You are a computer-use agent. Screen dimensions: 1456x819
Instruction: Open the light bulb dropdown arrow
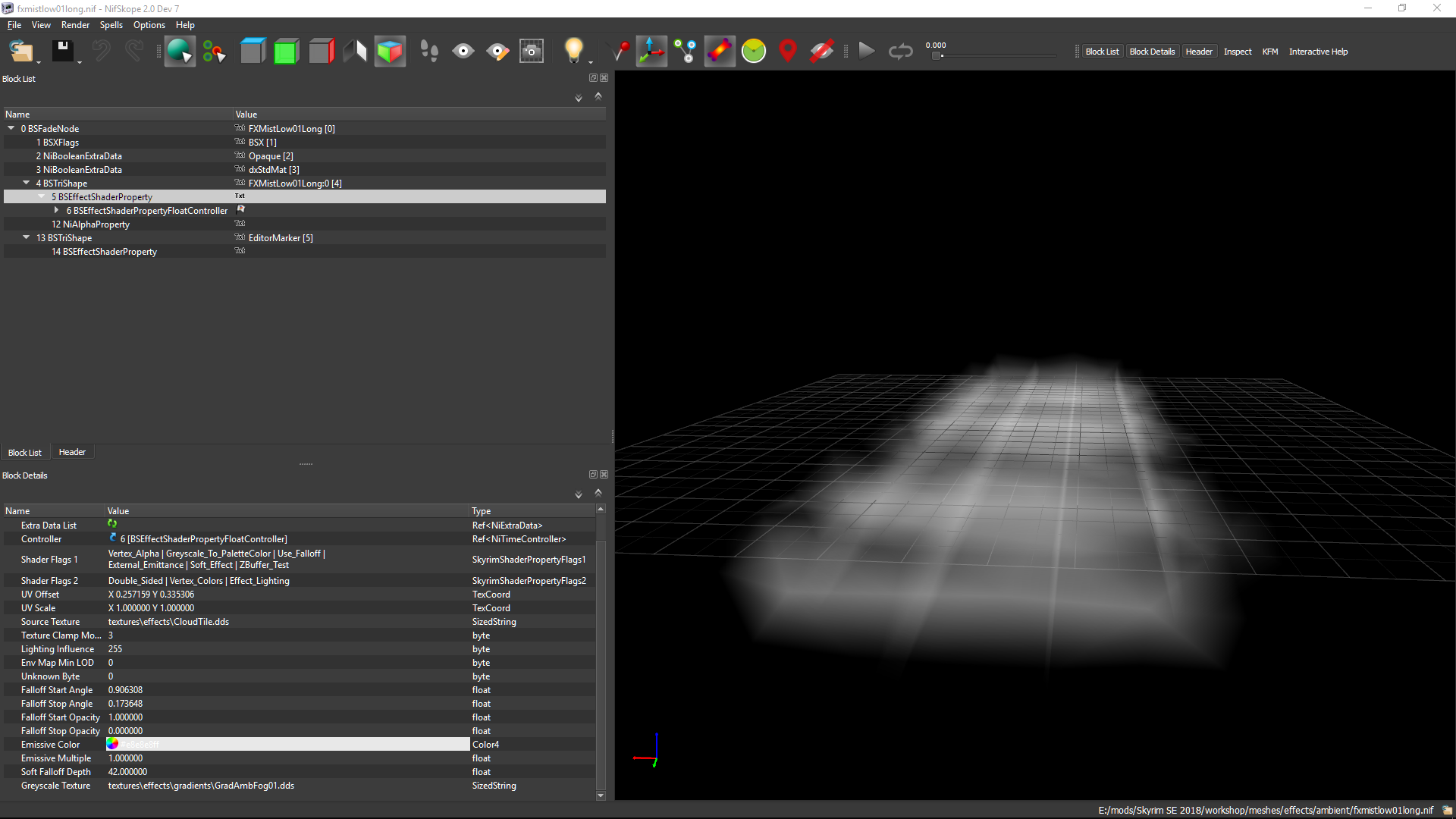591,62
